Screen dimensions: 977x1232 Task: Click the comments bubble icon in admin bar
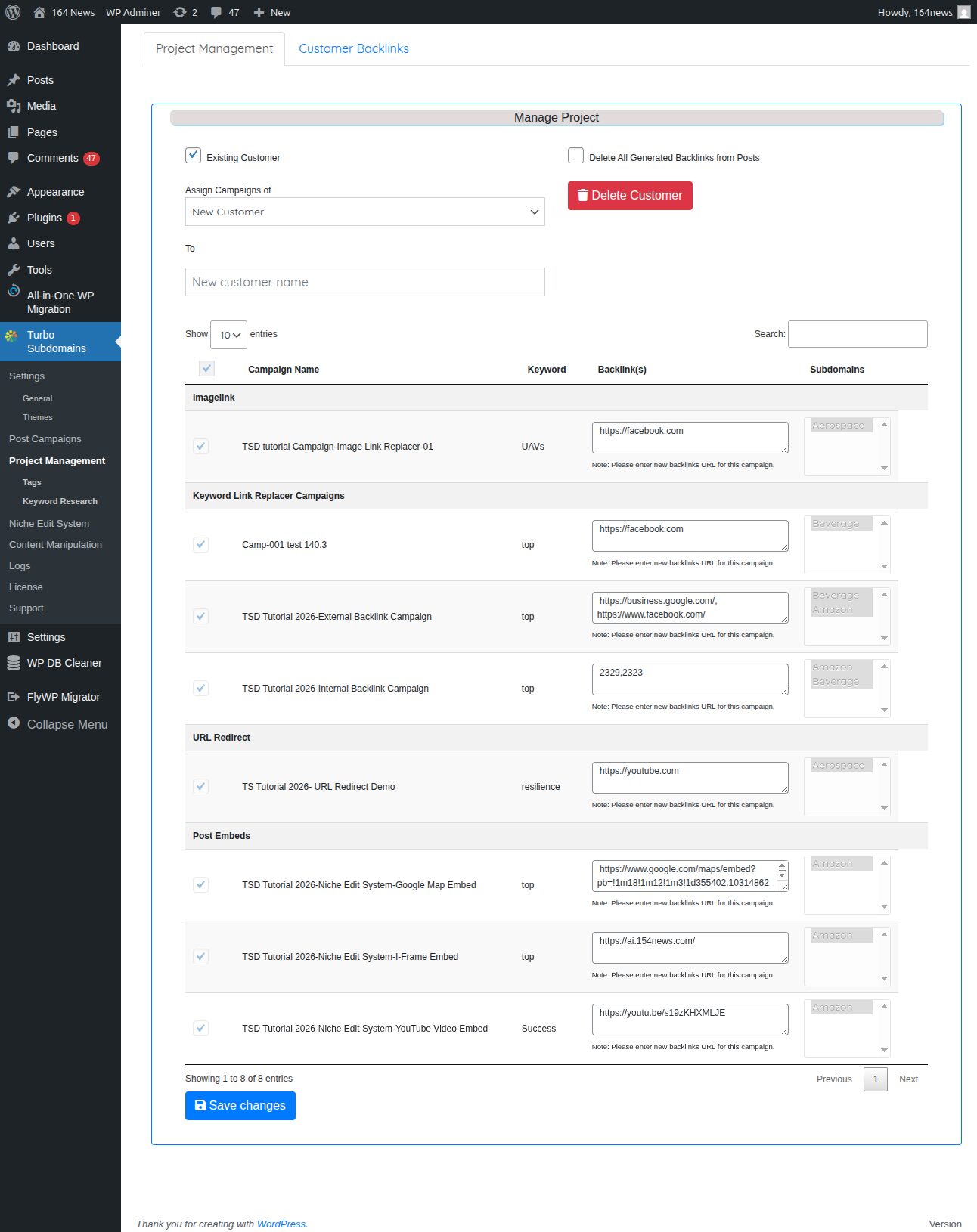pos(217,12)
